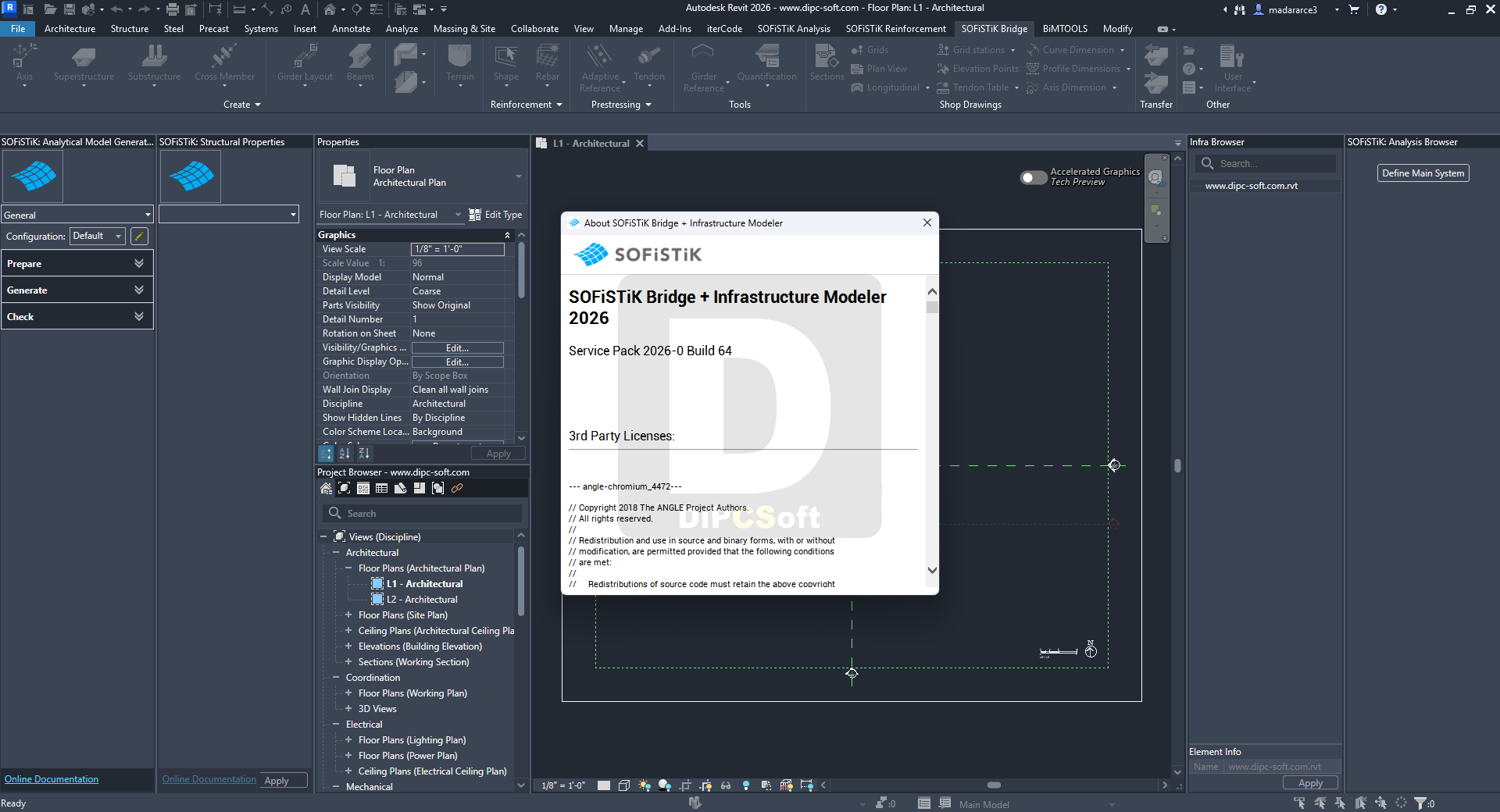Toggle Sun Path in view control bar
1500x812 pixels.
(645, 785)
